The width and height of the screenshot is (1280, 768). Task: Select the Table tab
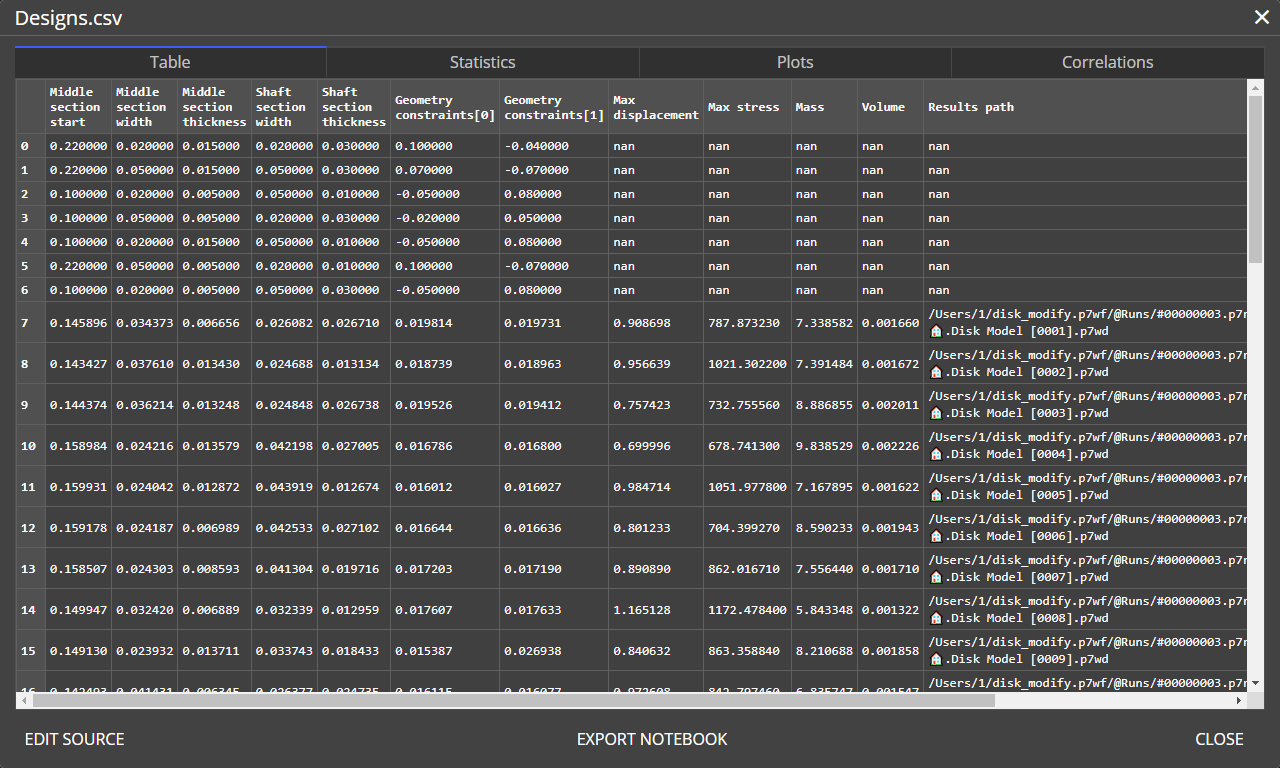170,62
